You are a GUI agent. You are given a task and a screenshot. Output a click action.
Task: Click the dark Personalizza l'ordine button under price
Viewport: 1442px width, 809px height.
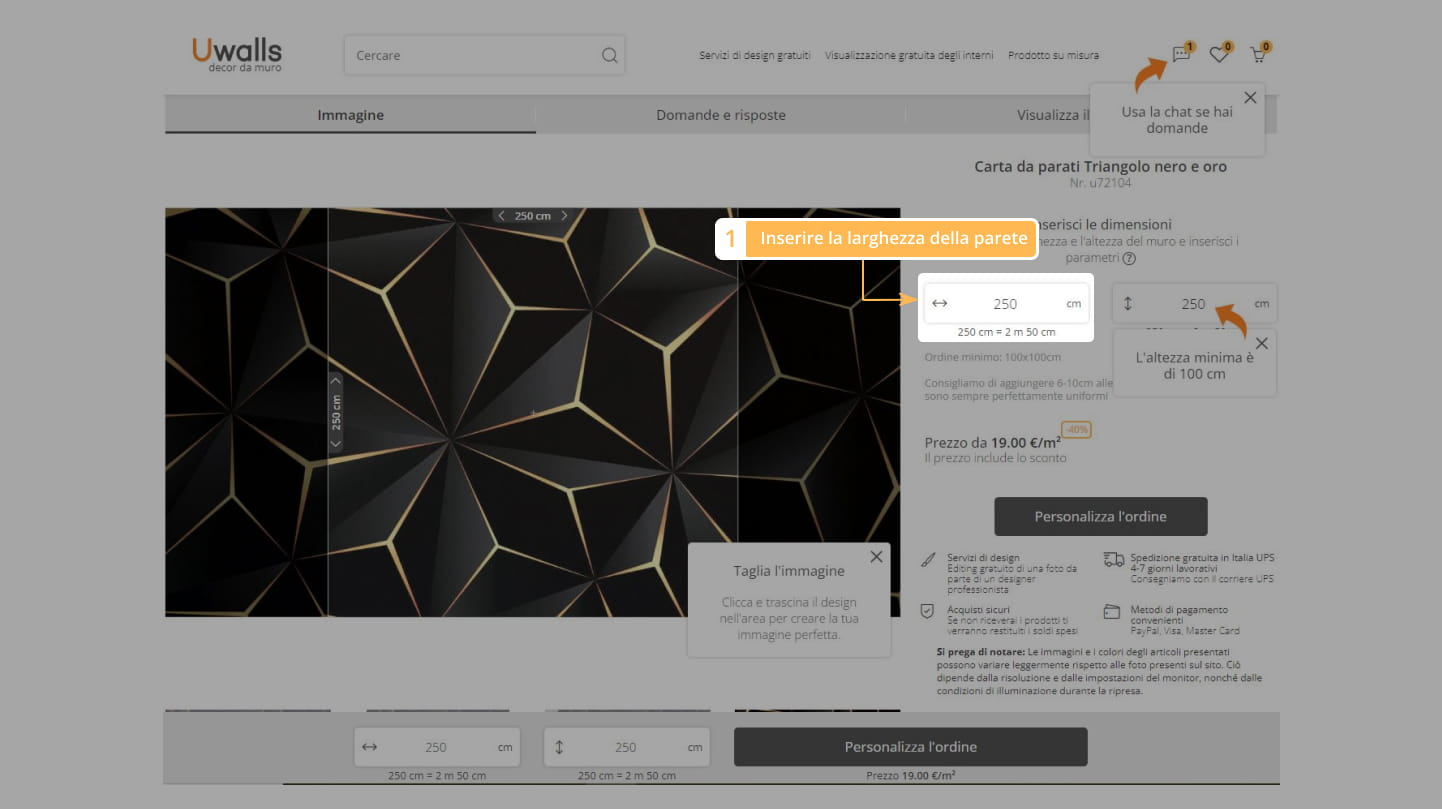[x=1100, y=517]
